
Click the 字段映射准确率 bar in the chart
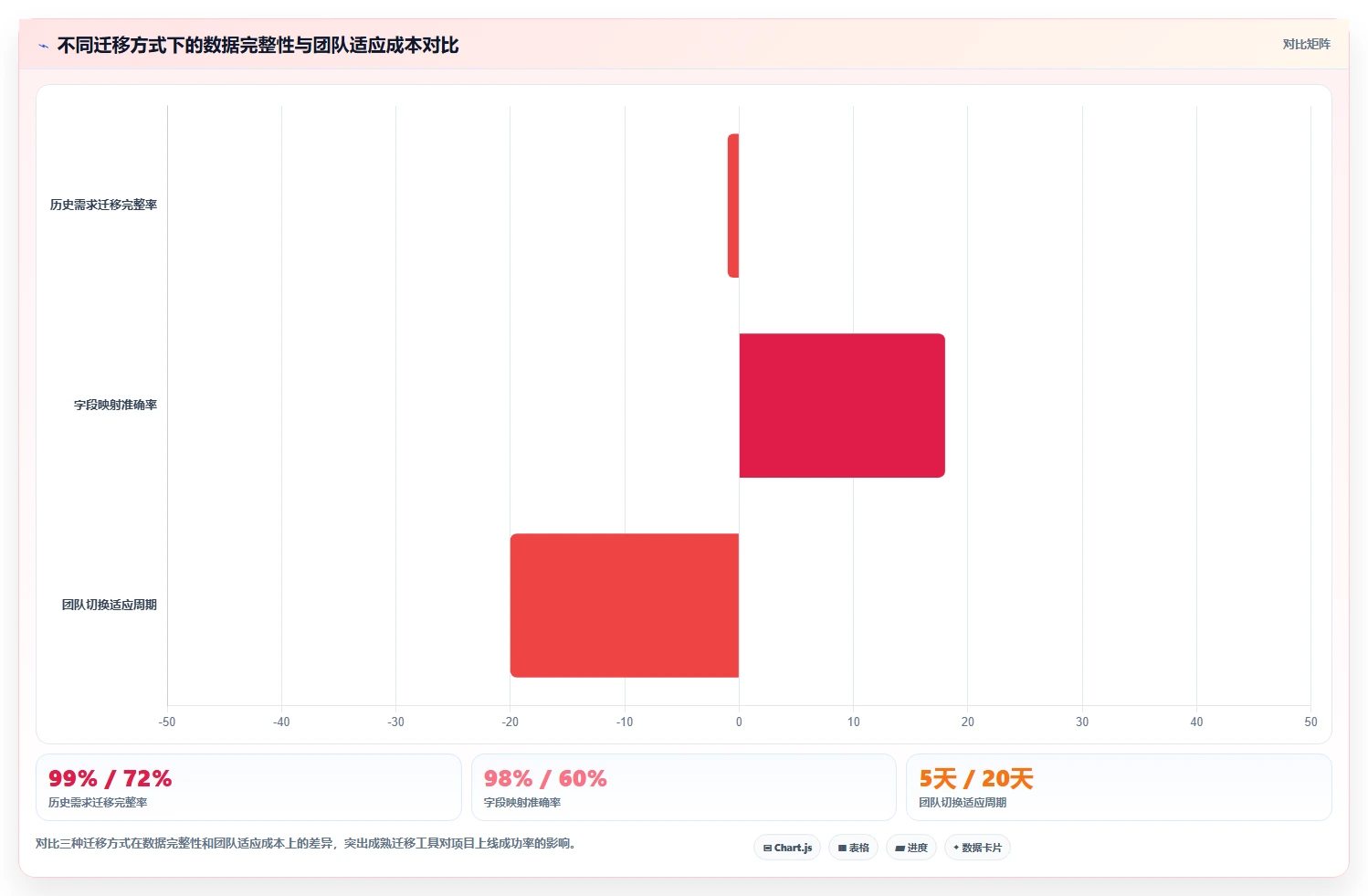click(x=842, y=406)
